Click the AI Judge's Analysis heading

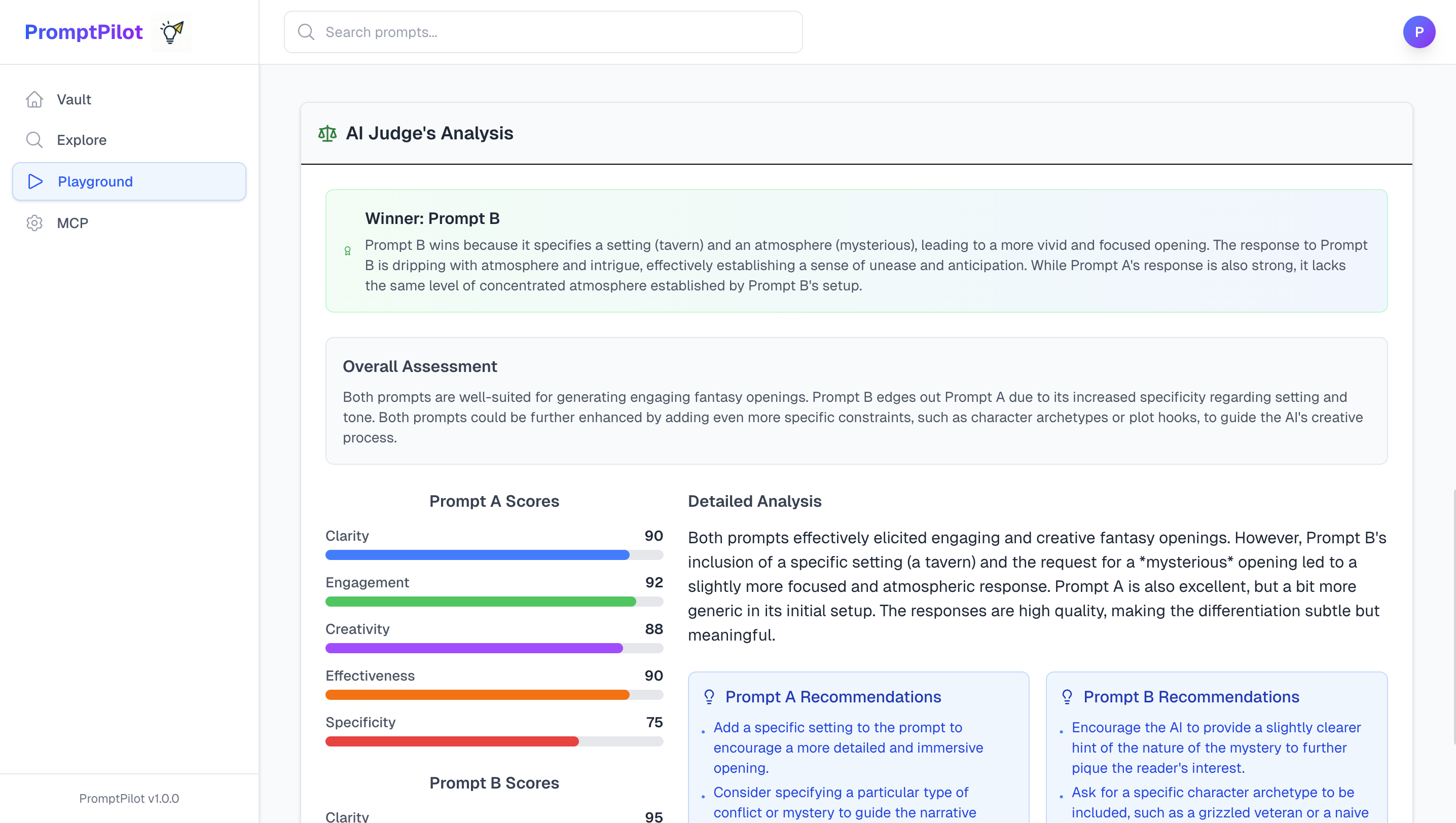pos(429,133)
